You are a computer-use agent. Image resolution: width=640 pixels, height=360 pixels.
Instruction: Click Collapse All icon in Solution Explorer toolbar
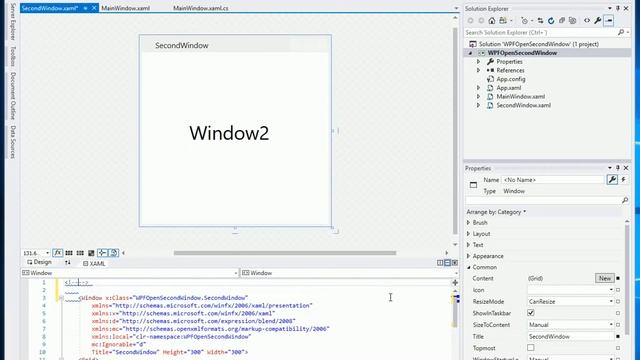click(x=562, y=20)
